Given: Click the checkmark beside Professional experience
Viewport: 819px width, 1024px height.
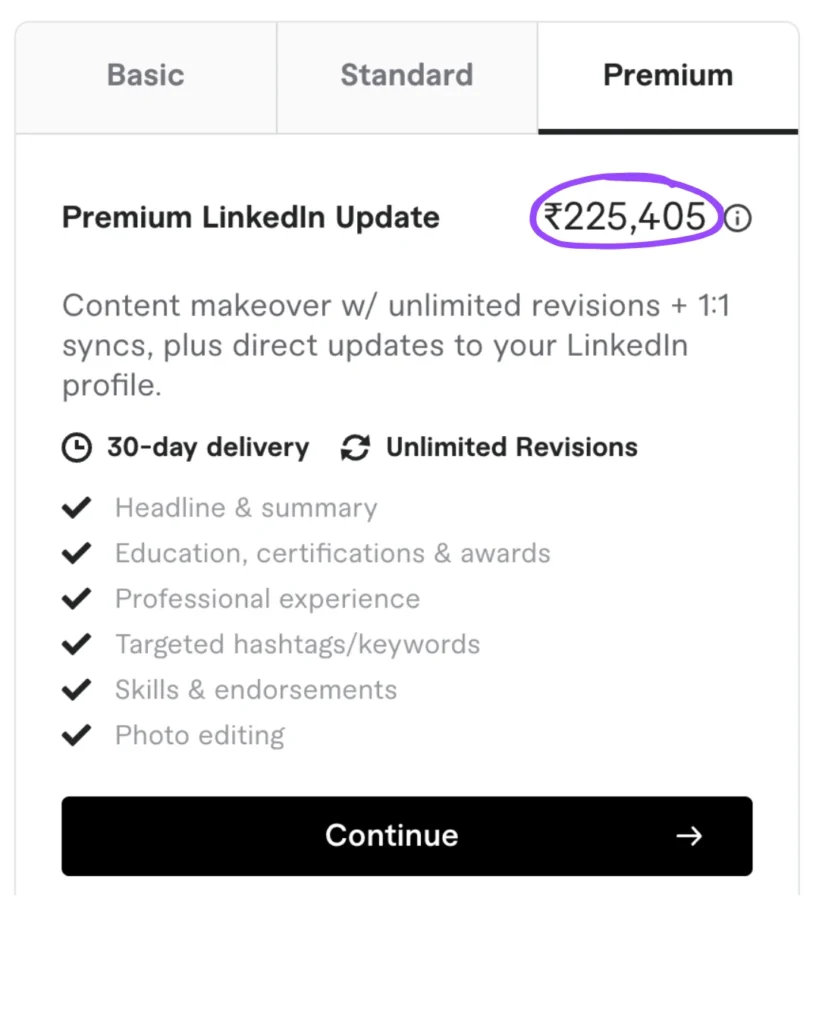Looking at the screenshot, I should pos(76,599).
